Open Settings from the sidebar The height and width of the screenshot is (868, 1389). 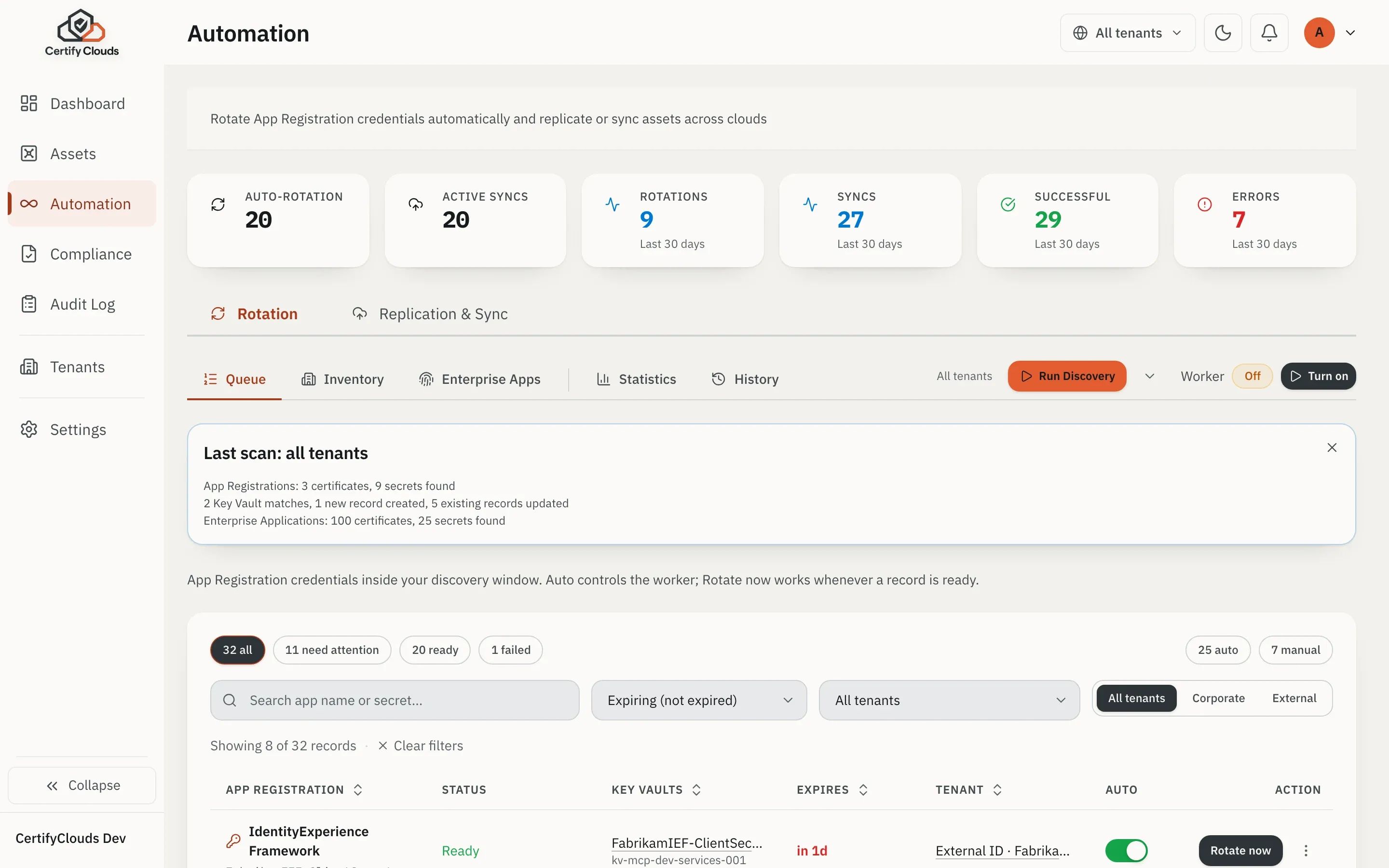pyautogui.click(x=82, y=429)
